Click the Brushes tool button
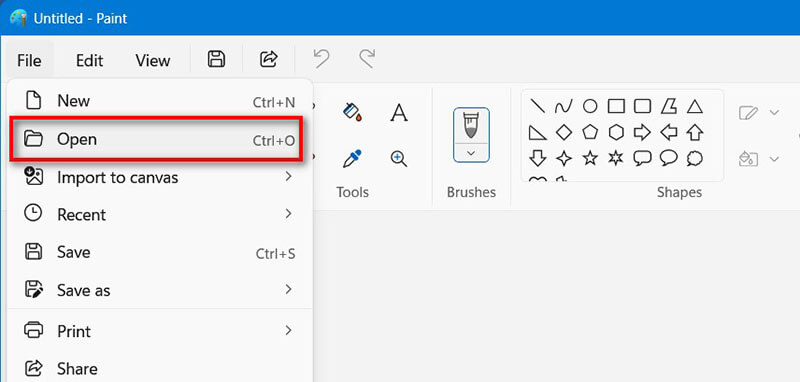 pos(471,125)
